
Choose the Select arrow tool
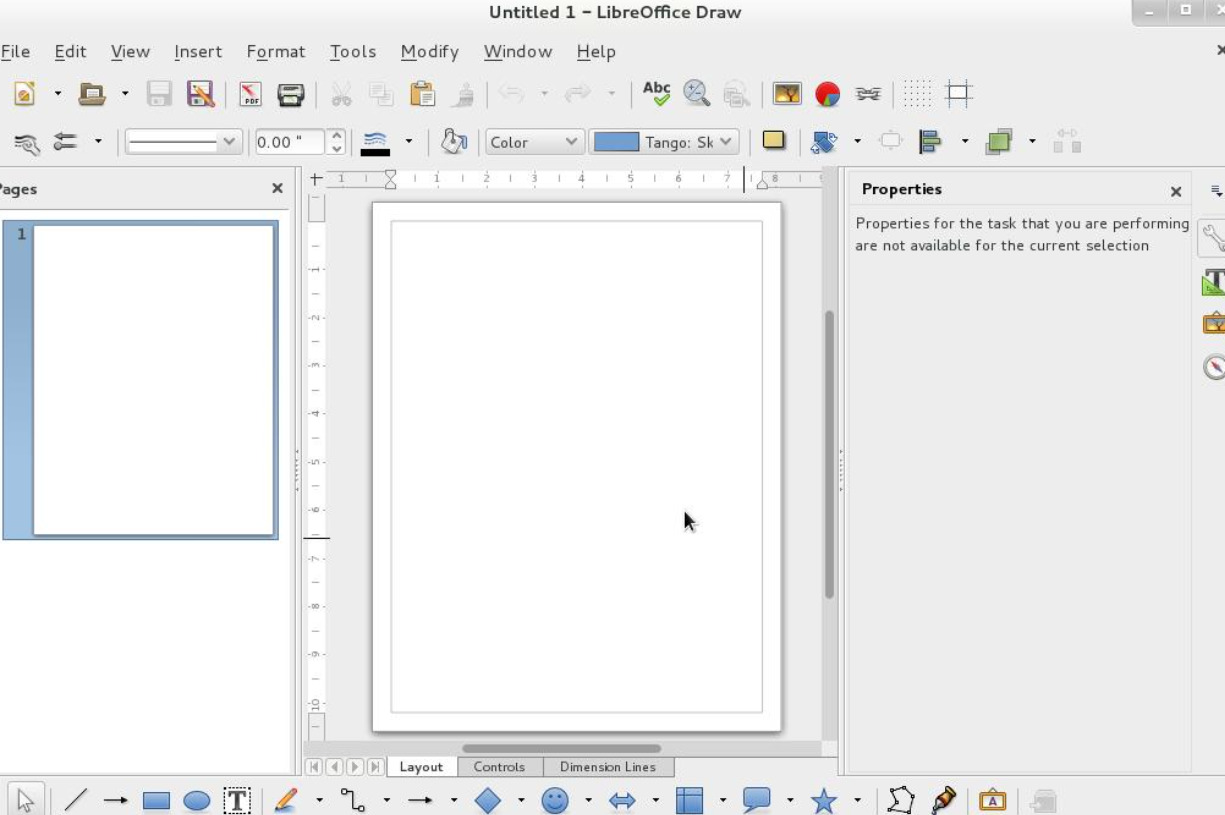[x=25, y=800]
